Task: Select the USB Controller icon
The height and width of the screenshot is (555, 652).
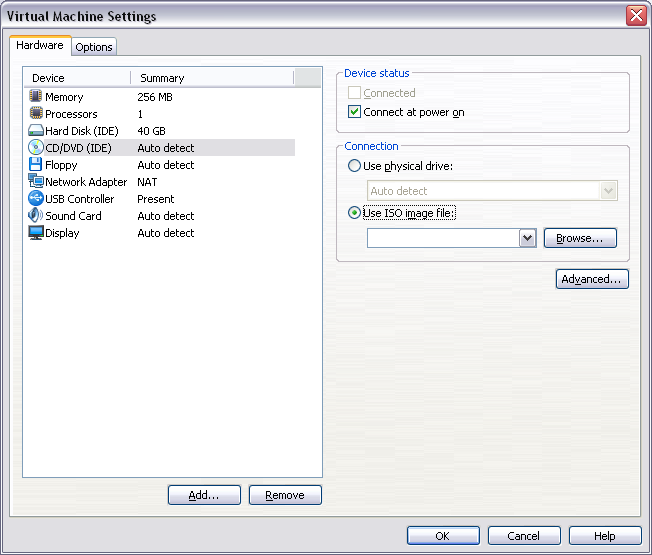Action: pos(36,198)
